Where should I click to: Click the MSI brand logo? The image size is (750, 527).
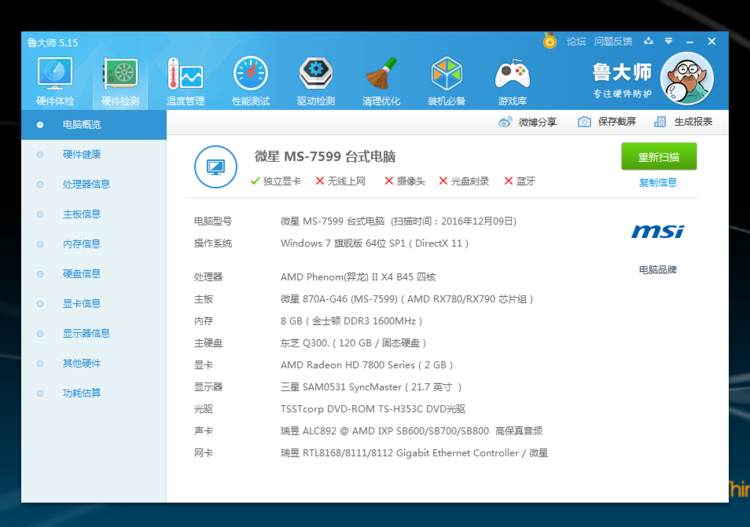point(658,232)
